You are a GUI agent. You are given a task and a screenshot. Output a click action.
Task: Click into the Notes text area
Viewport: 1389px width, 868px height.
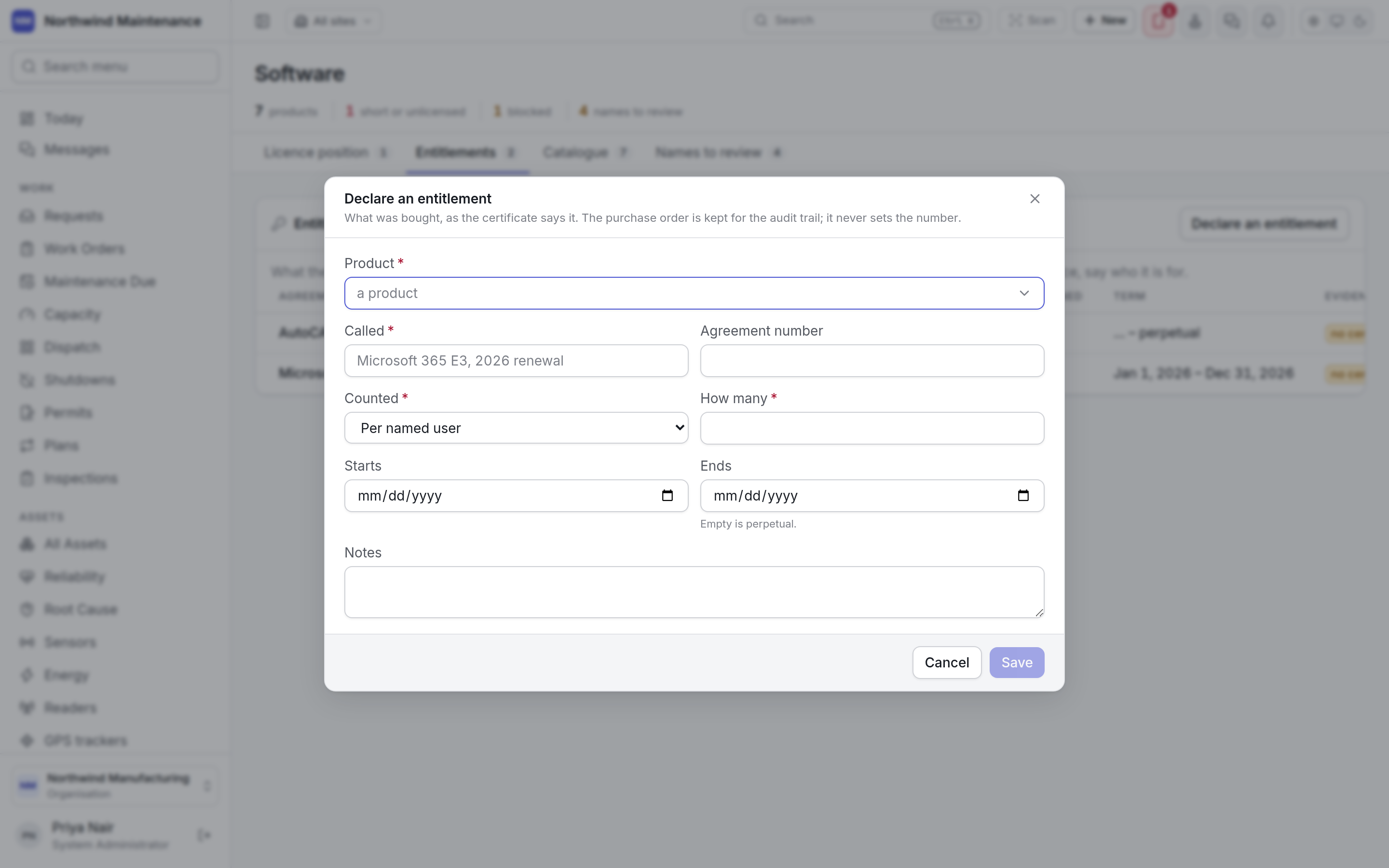[x=694, y=592]
